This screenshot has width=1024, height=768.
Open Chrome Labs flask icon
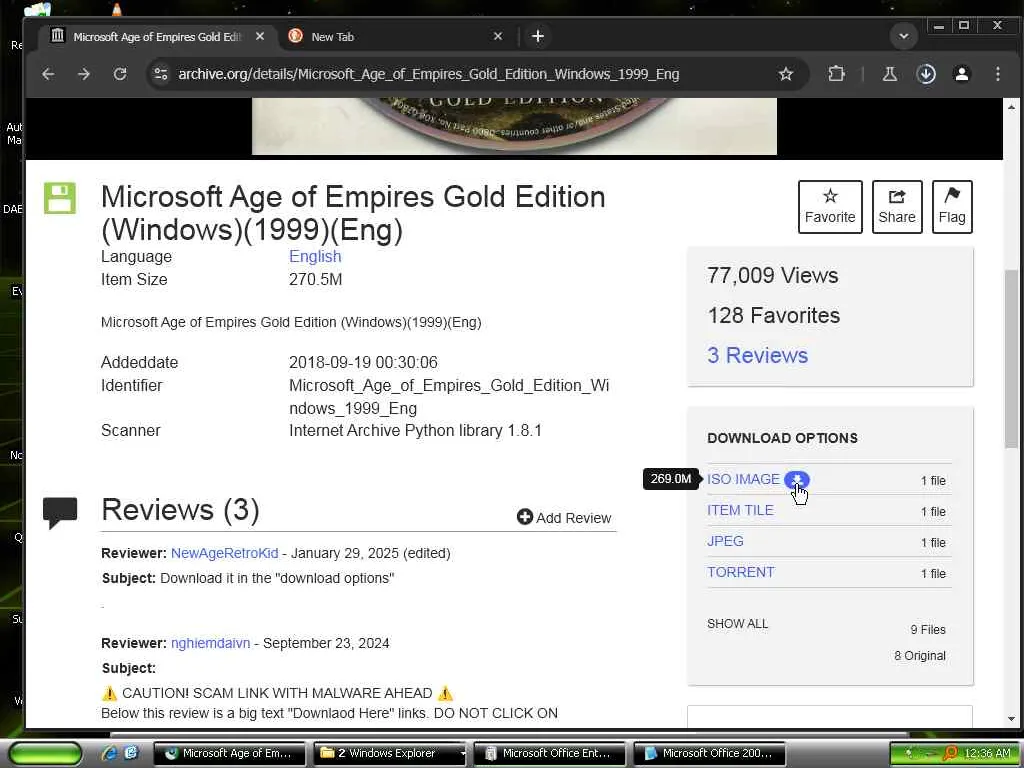tap(889, 74)
